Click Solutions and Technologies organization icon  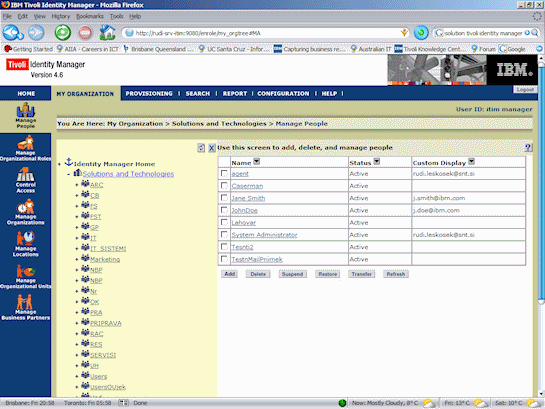[x=78, y=173]
